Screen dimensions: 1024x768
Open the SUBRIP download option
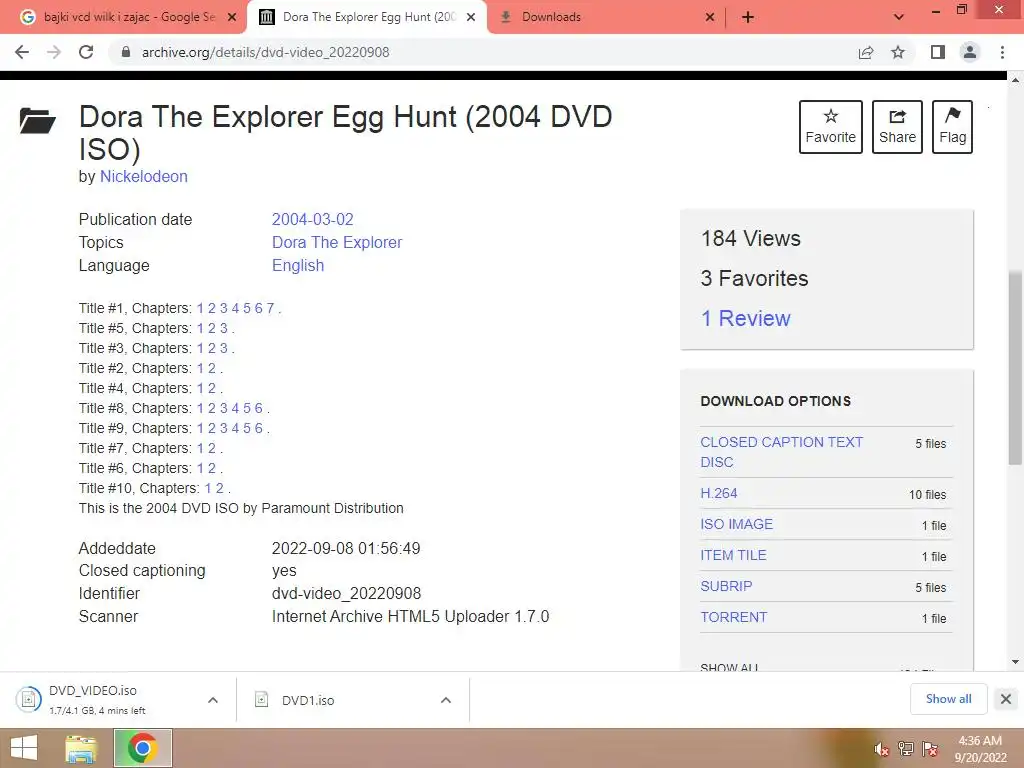coord(726,586)
